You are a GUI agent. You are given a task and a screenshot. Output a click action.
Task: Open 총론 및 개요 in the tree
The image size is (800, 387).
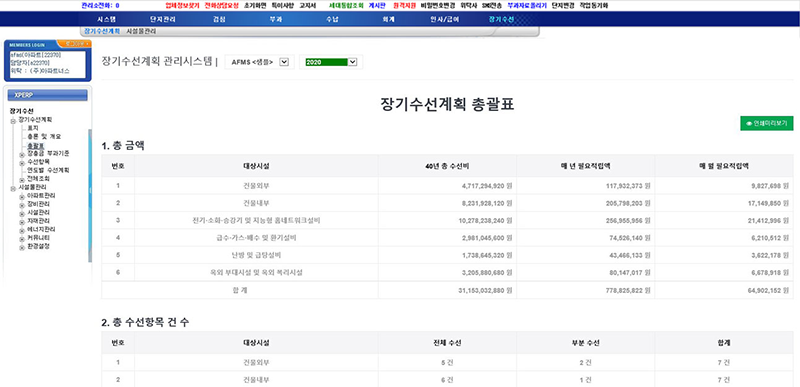44,136
